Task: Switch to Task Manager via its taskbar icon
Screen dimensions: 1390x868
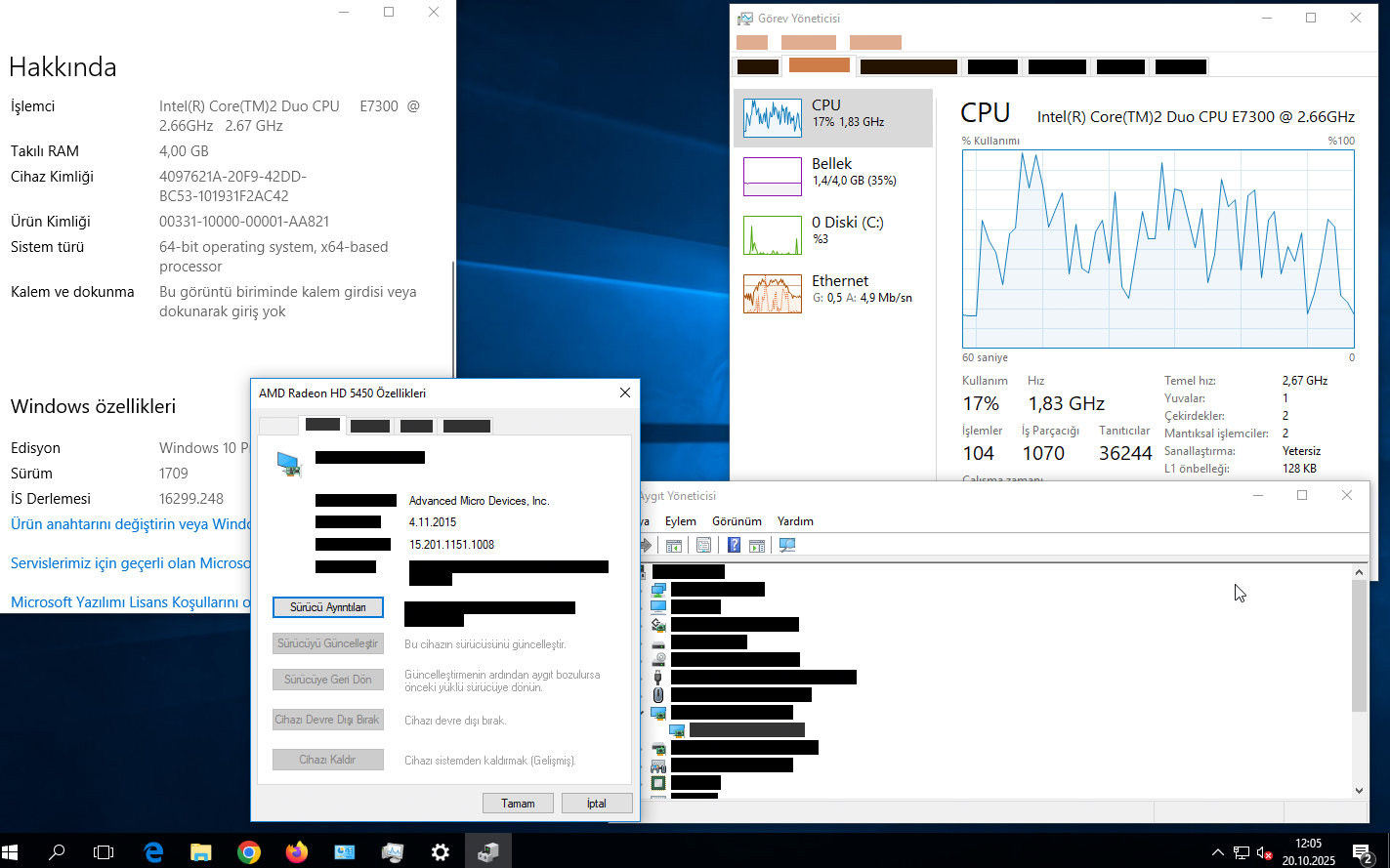Action: point(393,851)
